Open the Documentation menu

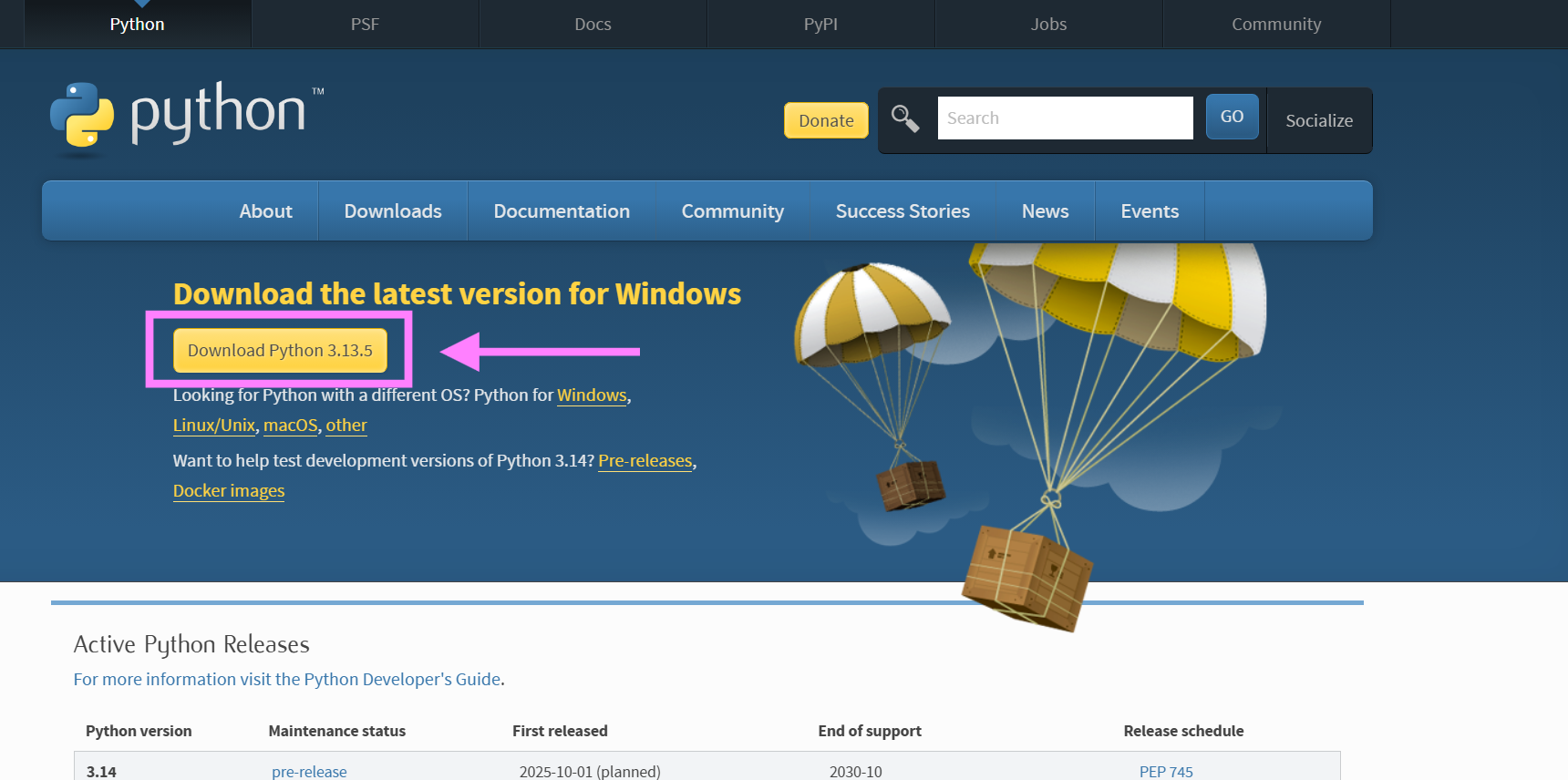562,210
